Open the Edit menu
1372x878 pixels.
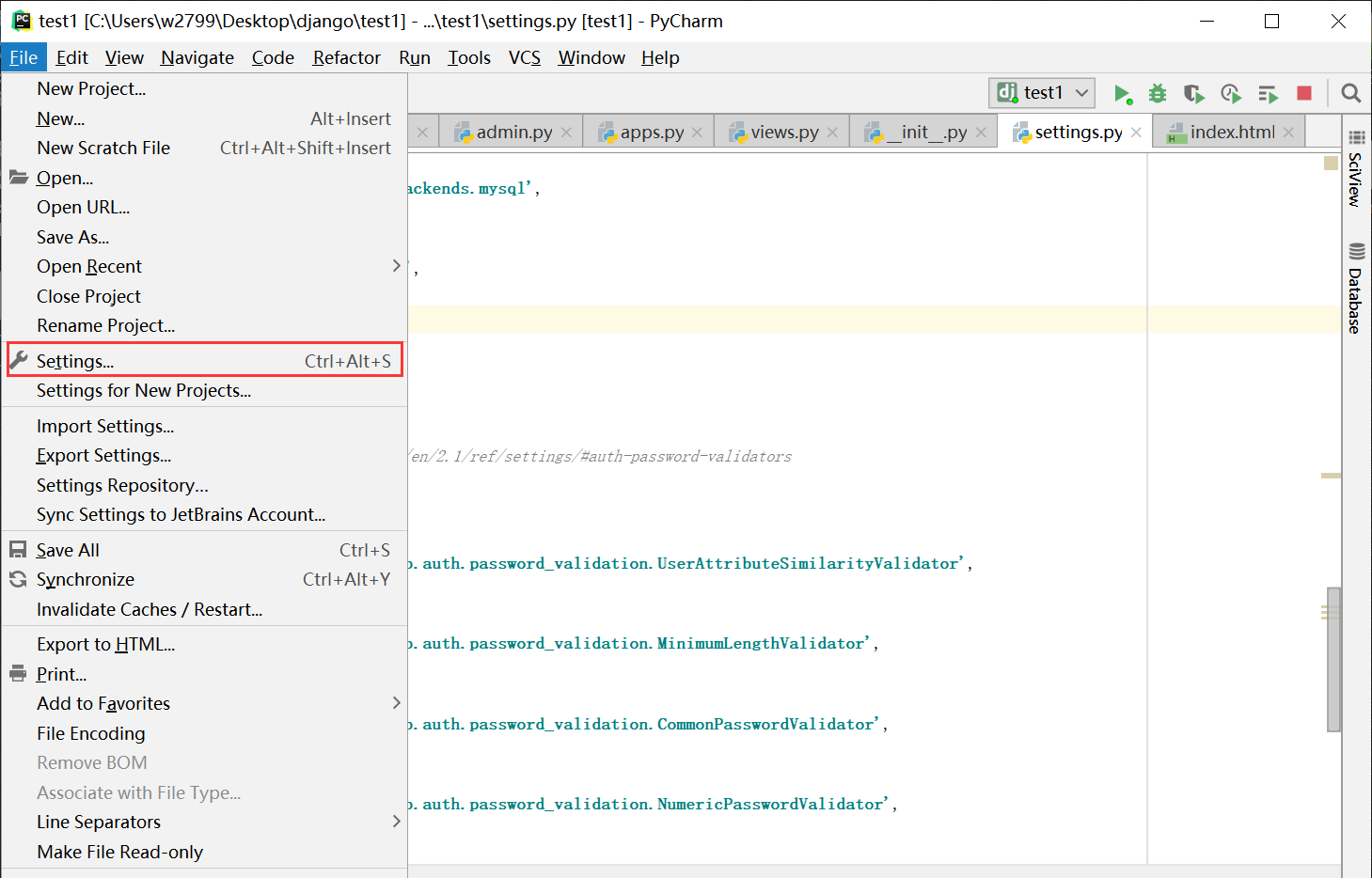click(x=71, y=57)
